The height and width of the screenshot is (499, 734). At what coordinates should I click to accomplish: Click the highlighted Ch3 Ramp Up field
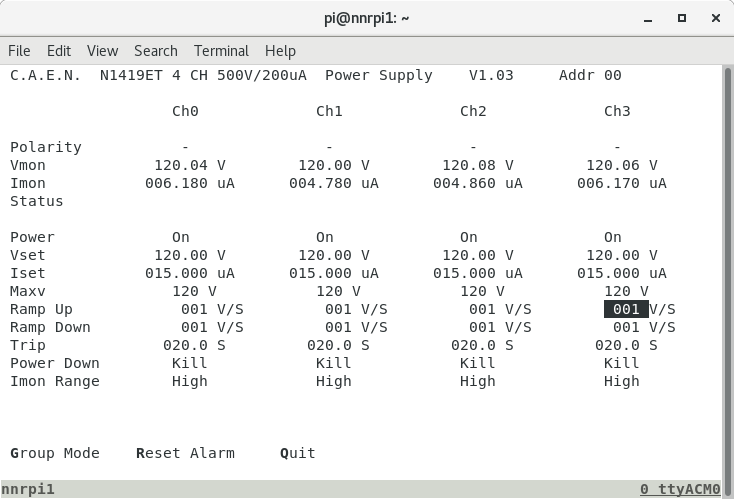coord(626,309)
